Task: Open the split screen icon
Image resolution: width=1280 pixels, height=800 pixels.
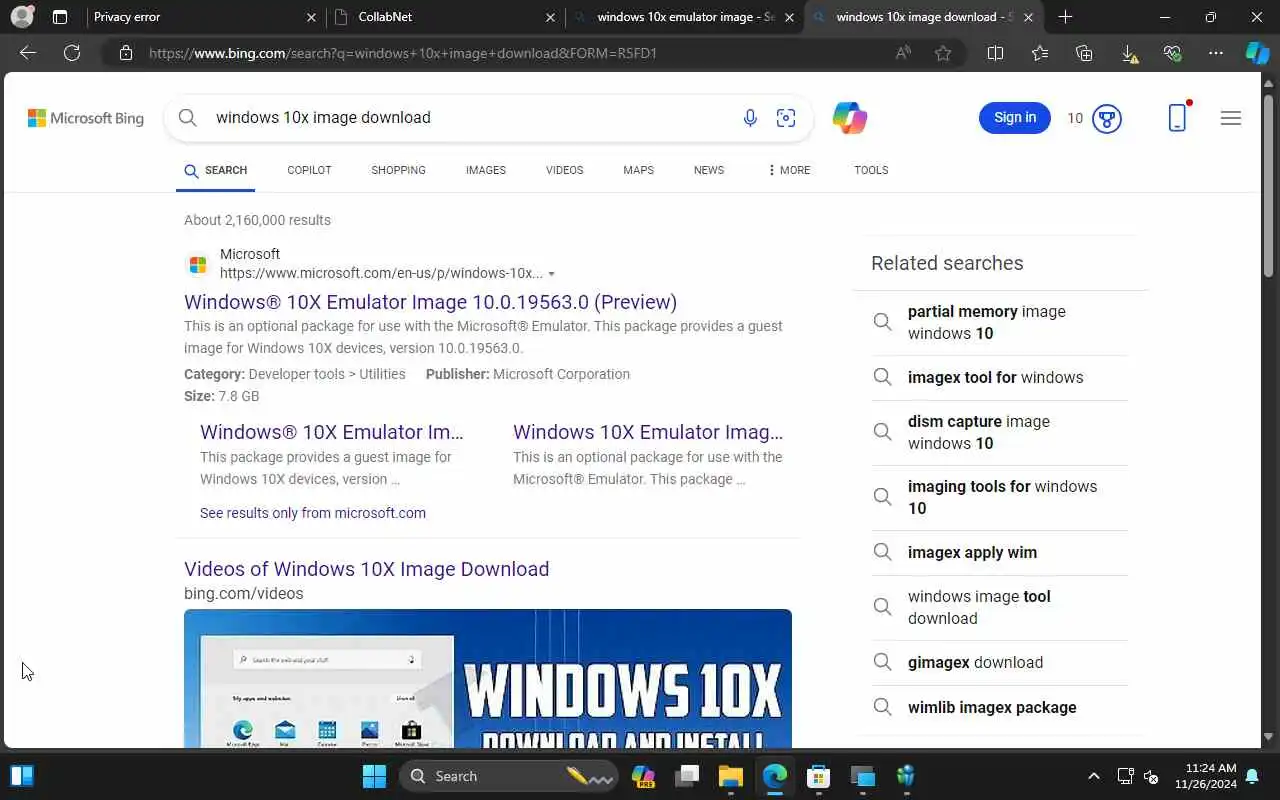Action: pos(995,53)
